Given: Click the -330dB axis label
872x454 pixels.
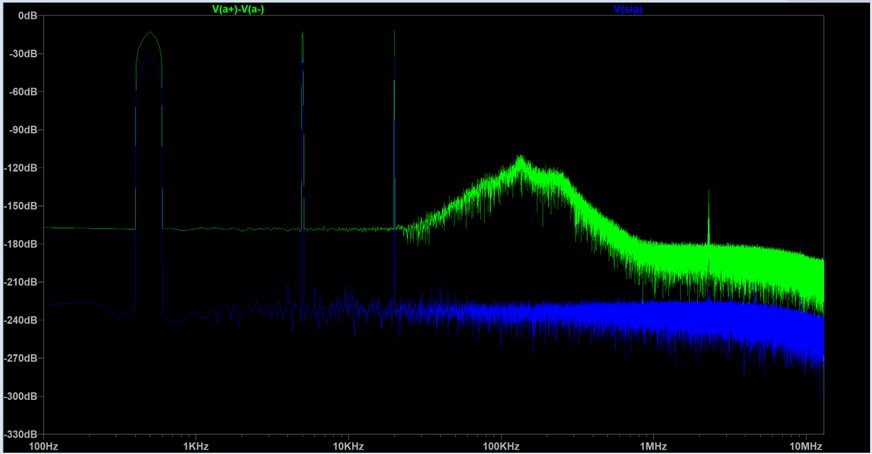Looking at the screenshot, I should pyautogui.click(x=21, y=435).
